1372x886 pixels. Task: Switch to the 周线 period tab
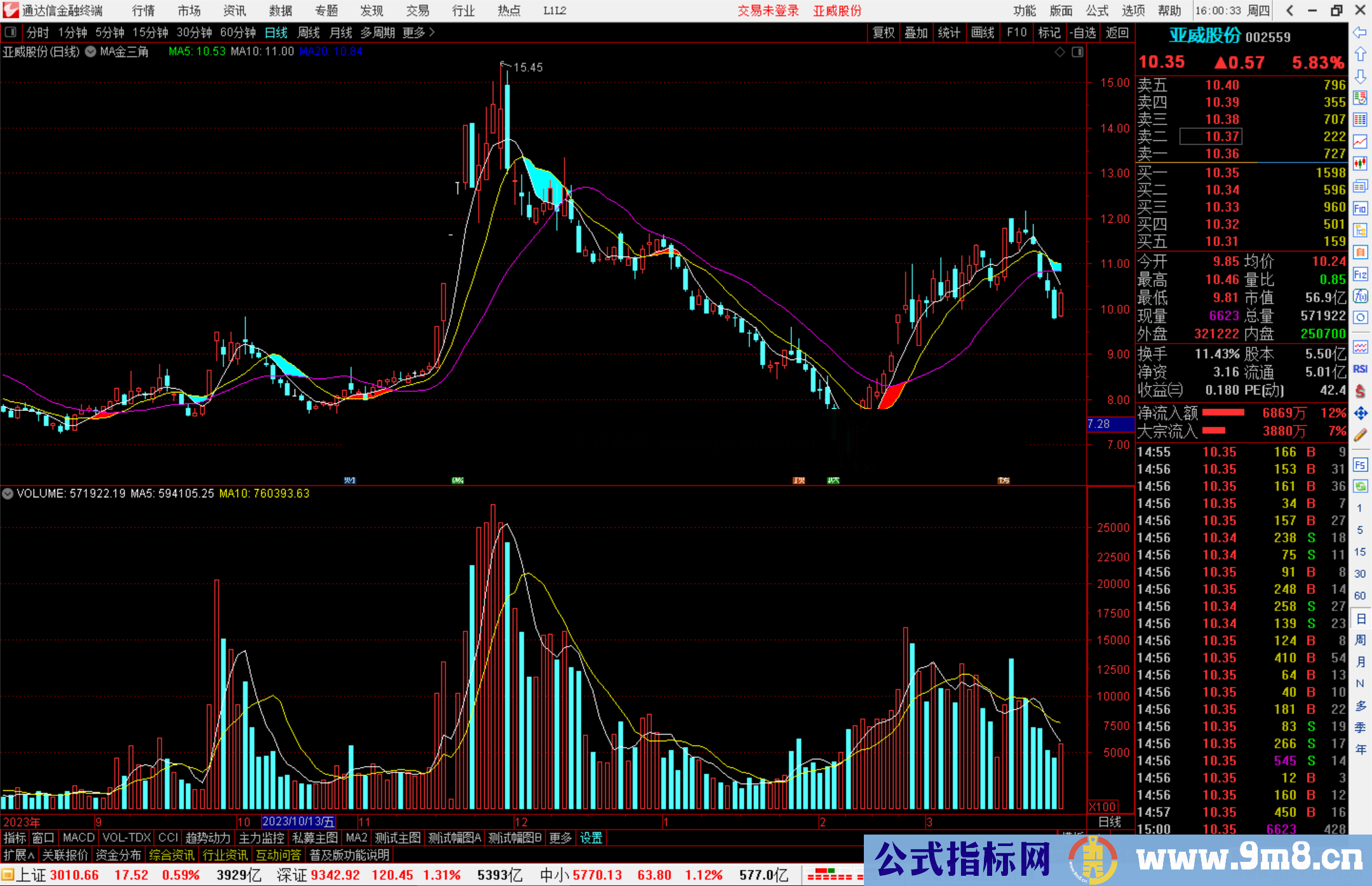point(309,32)
